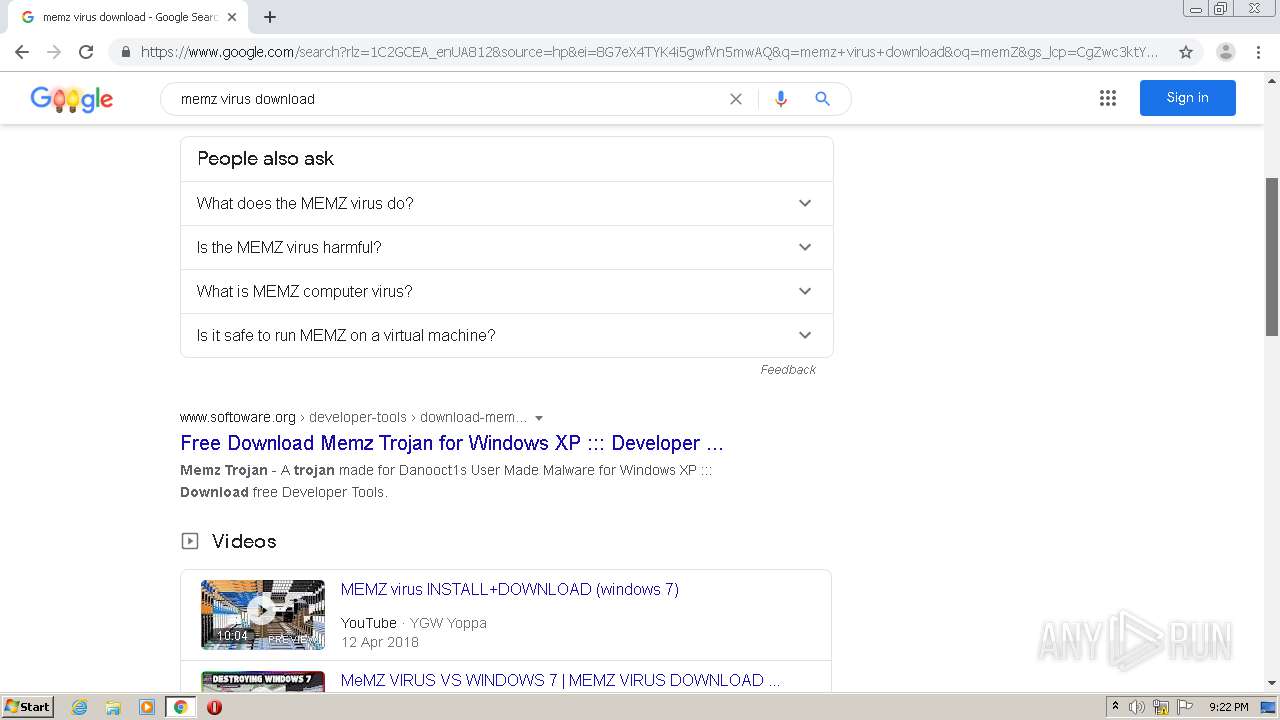
Task: Reload the Google search page
Action: pos(86,52)
